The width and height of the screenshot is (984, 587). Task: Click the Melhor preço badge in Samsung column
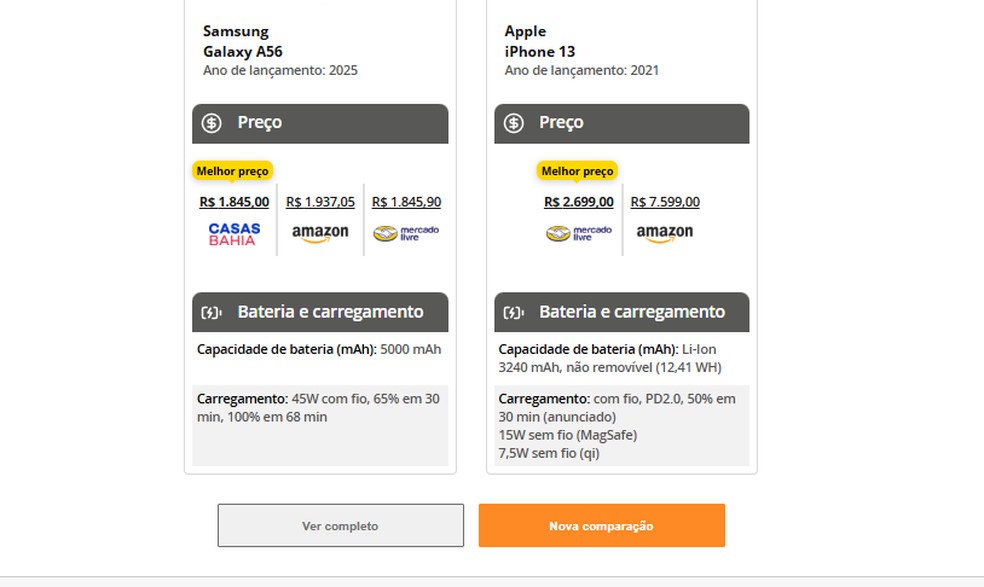pyautogui.click(x=232, y=171)
